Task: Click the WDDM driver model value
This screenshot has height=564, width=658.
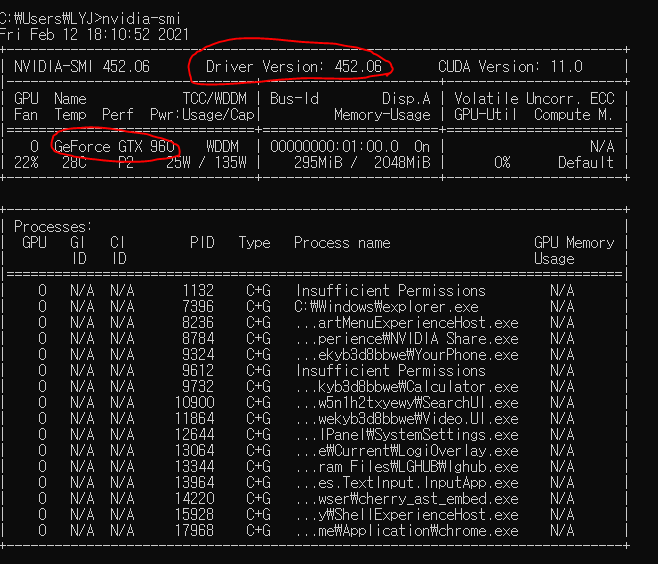Action: (222, 146)
